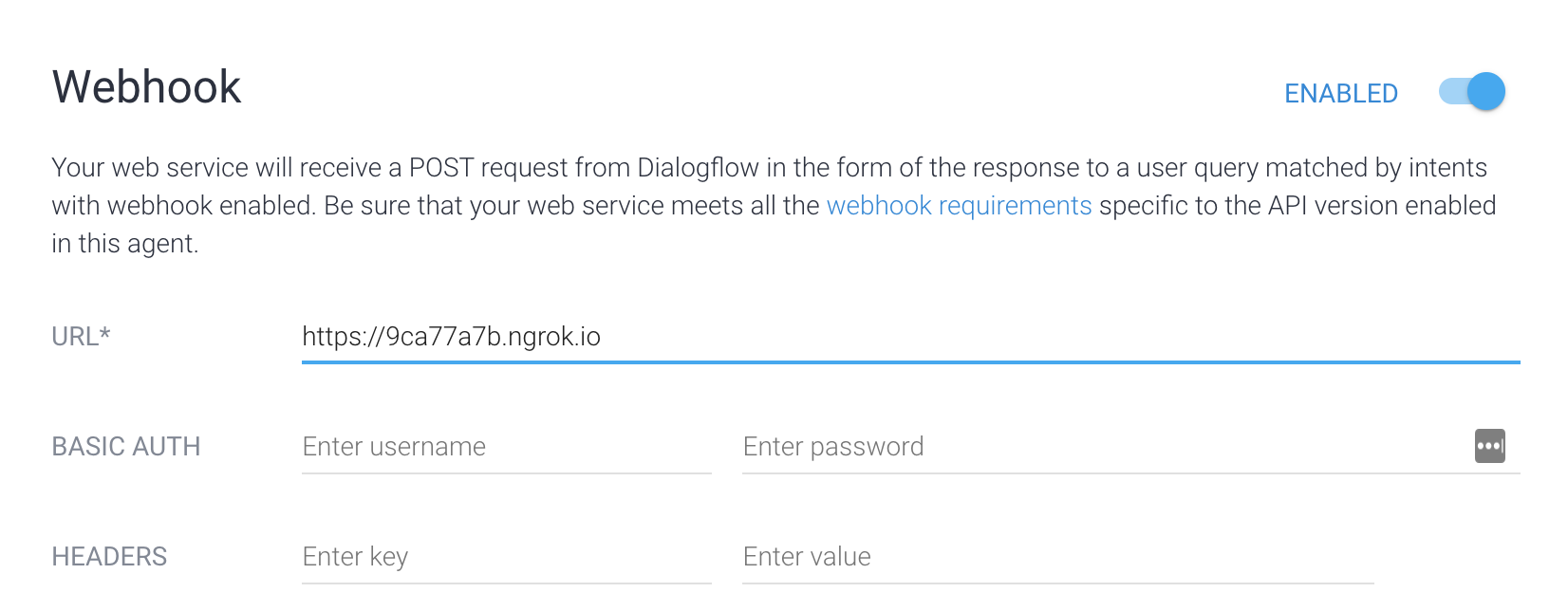Select the Enter value header field
Image resolution: width=1568 pixels, height=611 pixels.
[1057, 557]
